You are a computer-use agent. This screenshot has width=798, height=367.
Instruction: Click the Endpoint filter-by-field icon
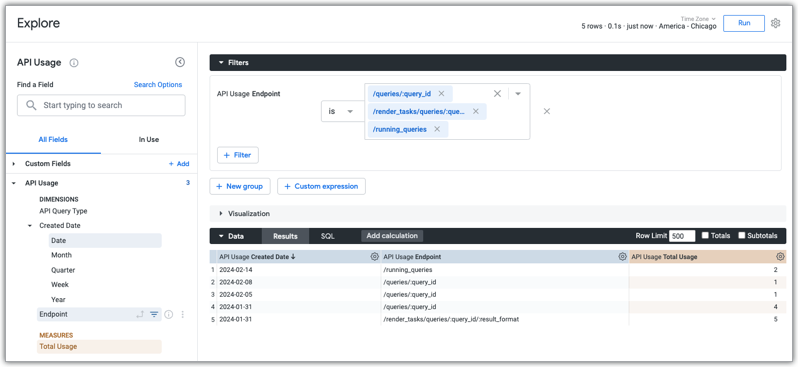[154, 315]
